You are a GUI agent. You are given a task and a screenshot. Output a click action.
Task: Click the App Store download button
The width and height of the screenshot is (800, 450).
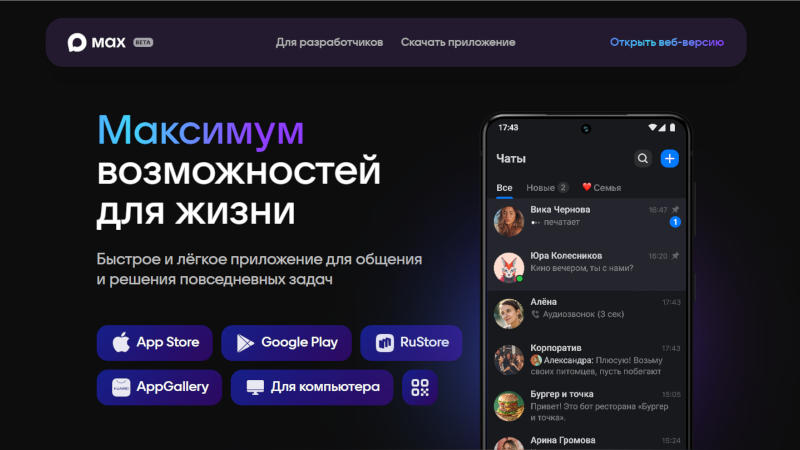(155, 342)
